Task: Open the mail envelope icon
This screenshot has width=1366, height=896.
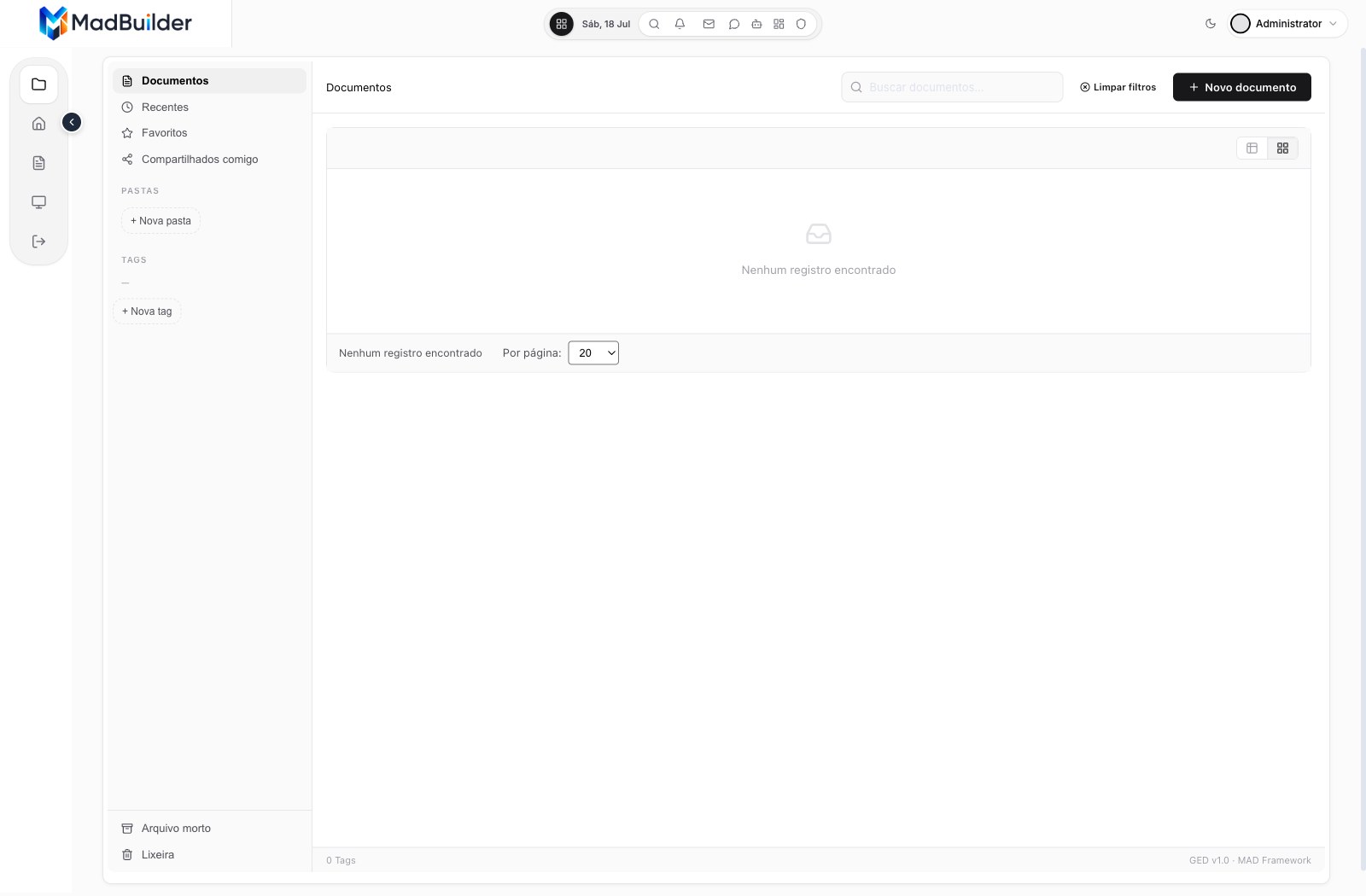Action: click(709, 24)
